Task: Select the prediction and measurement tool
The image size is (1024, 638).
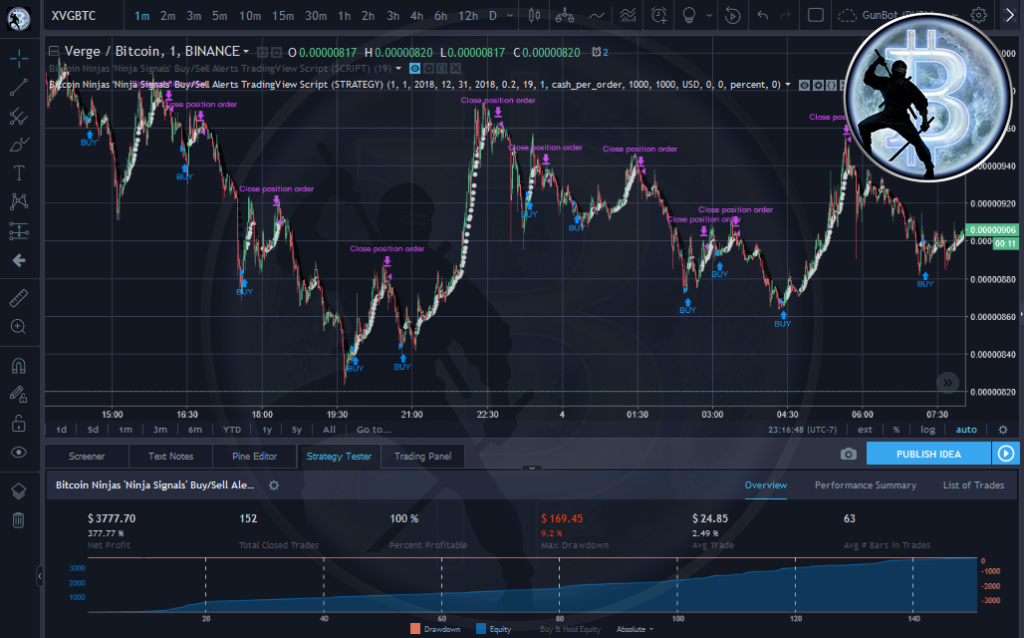Action: [19, 231]
